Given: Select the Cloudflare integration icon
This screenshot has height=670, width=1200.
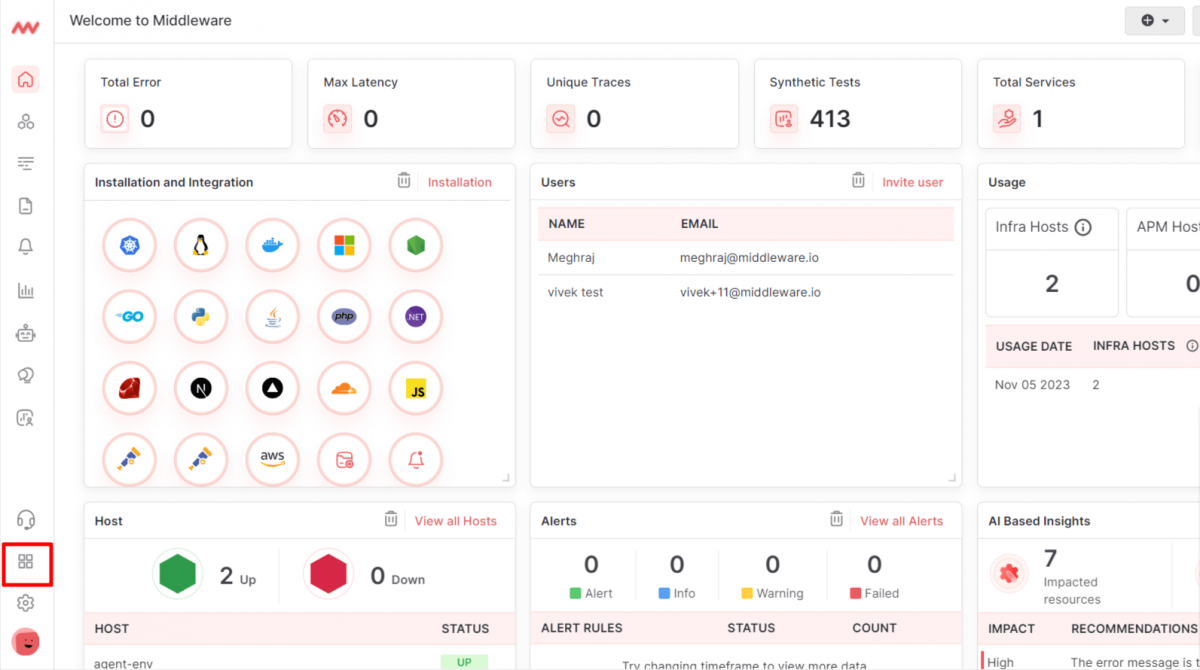Looking at the screenshot, I should point(344,388).
